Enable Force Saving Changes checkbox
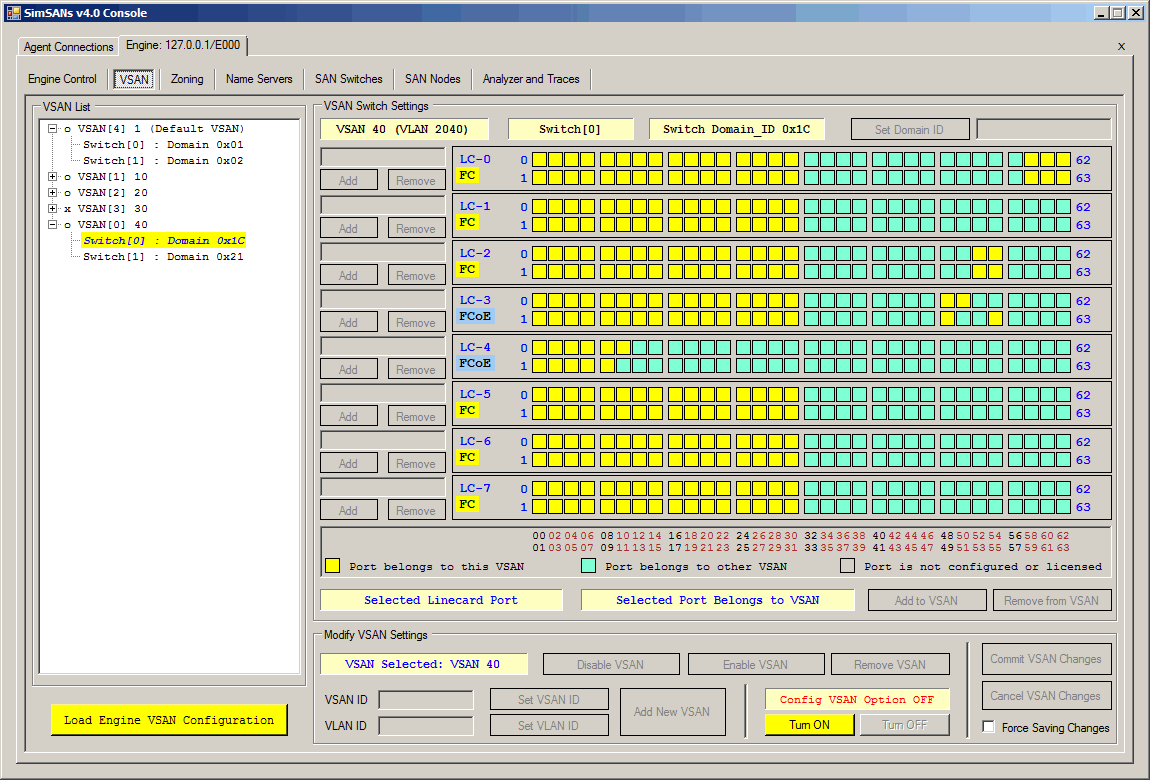Viewport: 1150px width, 780px height. (989, 727)
